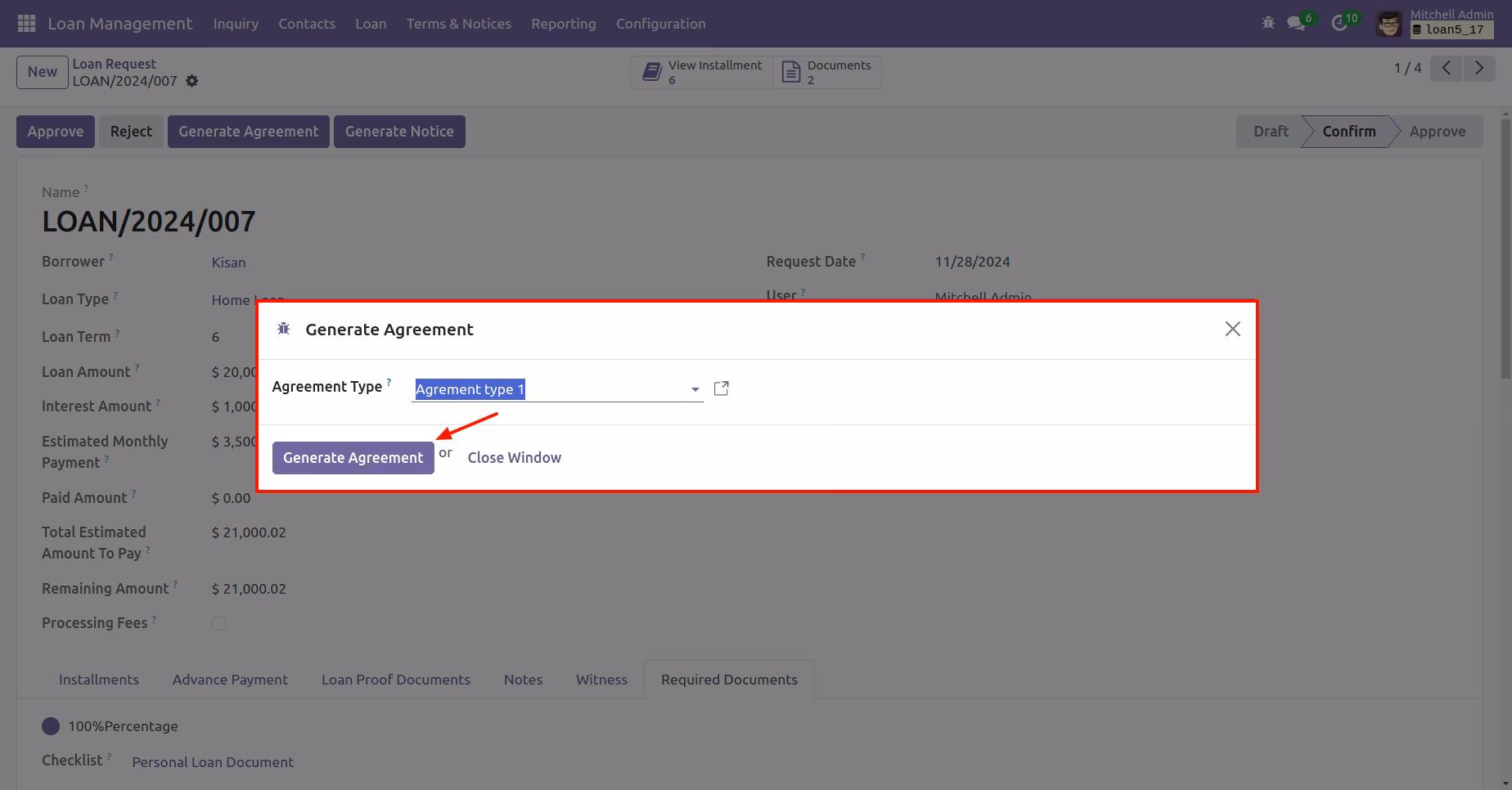Open the Terms & Notices menu

[459, 24]
